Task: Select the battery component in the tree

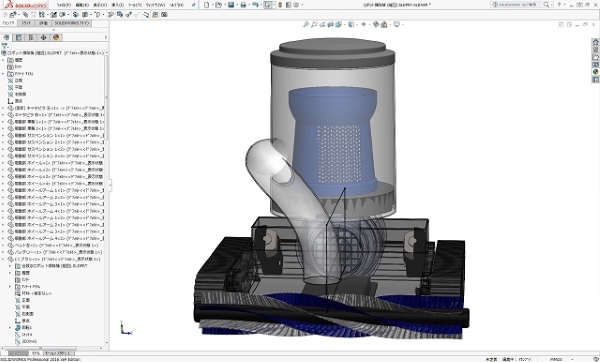Action: [x=58, y=252]
